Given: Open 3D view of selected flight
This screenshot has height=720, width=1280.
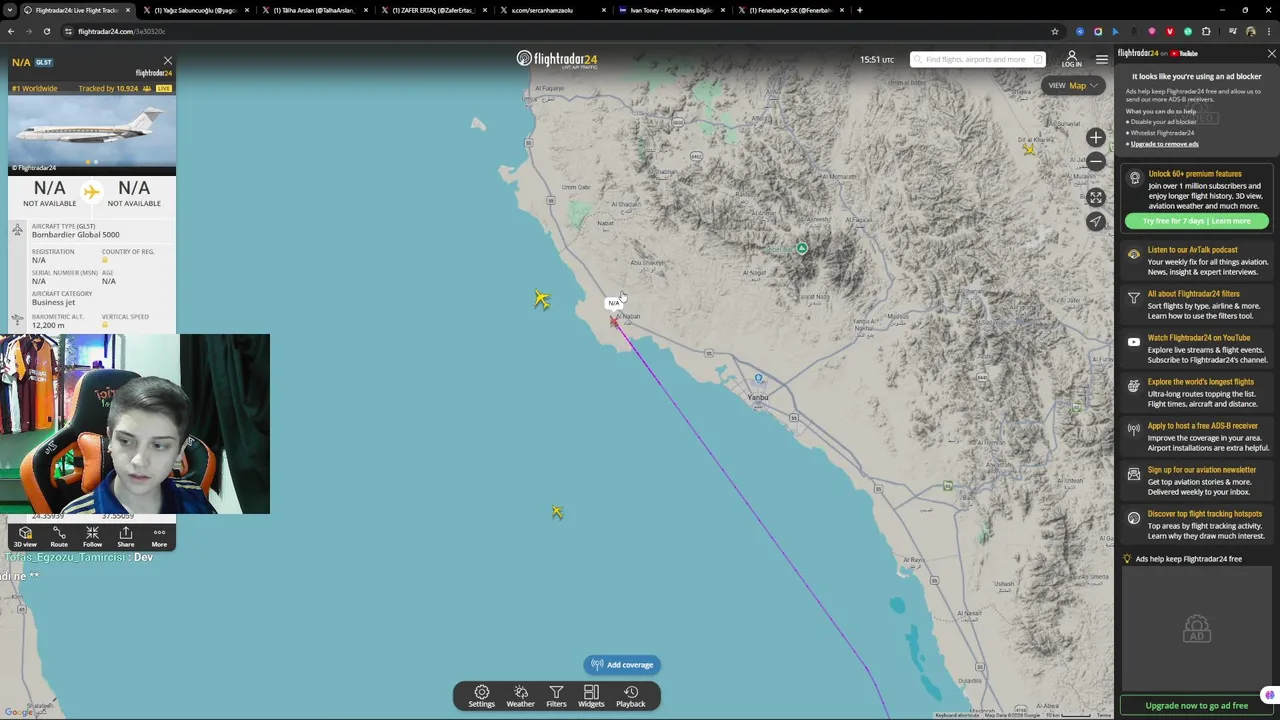Looking at the screenshot, I should tap(25, 537).
